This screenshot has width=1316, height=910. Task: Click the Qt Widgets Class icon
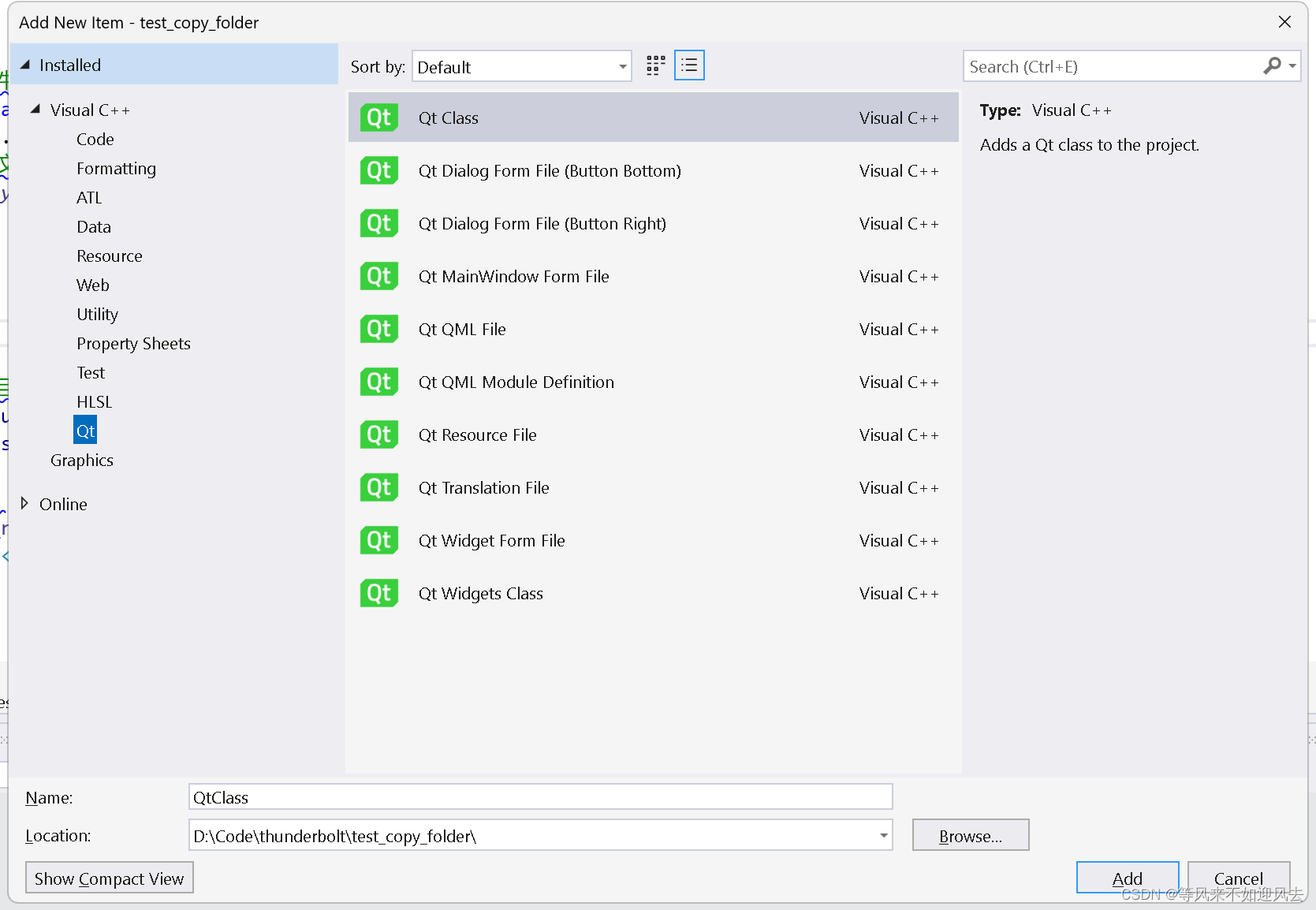(379, 593)
